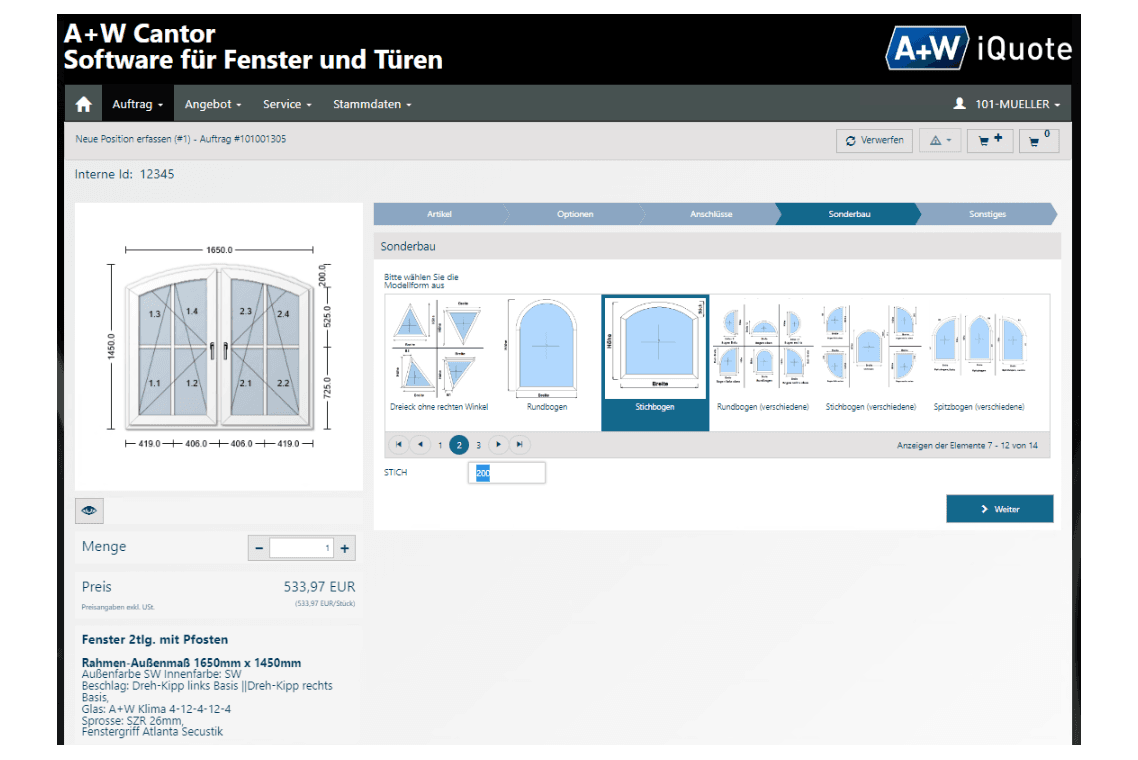Viewport: 1138px width, 760px height.
Task: Go to page 1 of shapes
Action: coord(441,445)
